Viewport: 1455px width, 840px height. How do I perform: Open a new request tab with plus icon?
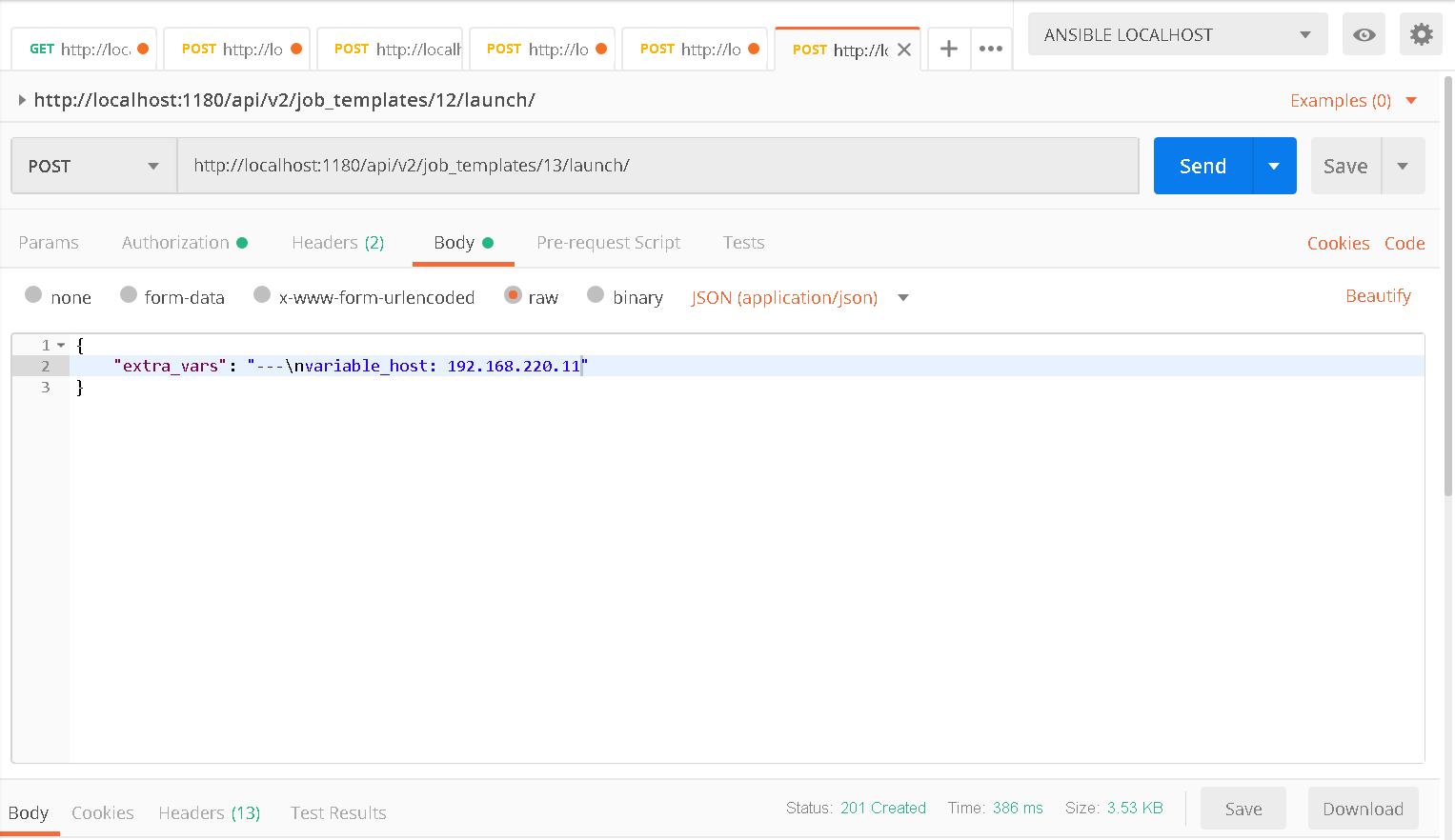click(949, 49)
